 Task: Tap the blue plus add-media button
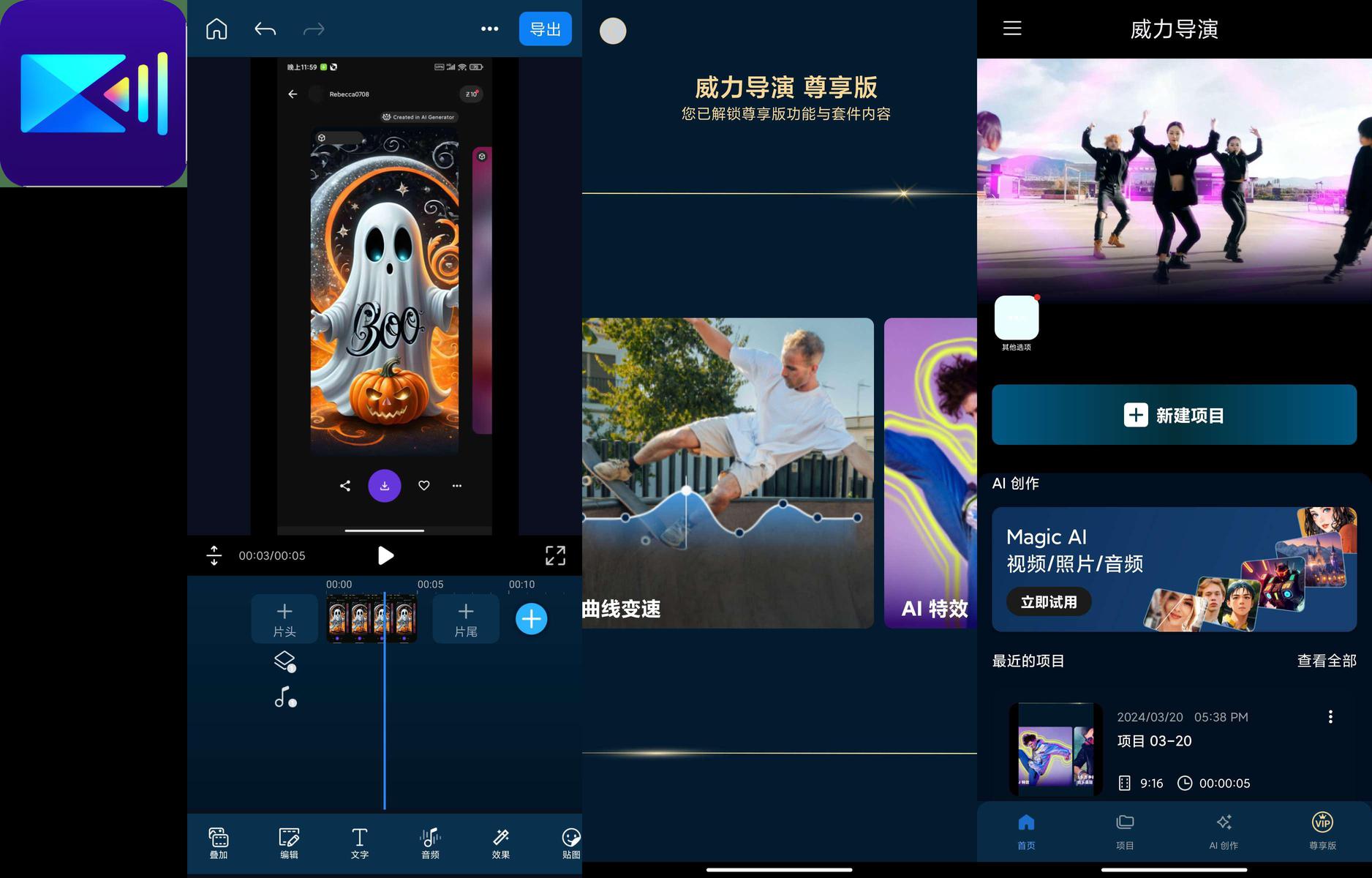[531, 619]
